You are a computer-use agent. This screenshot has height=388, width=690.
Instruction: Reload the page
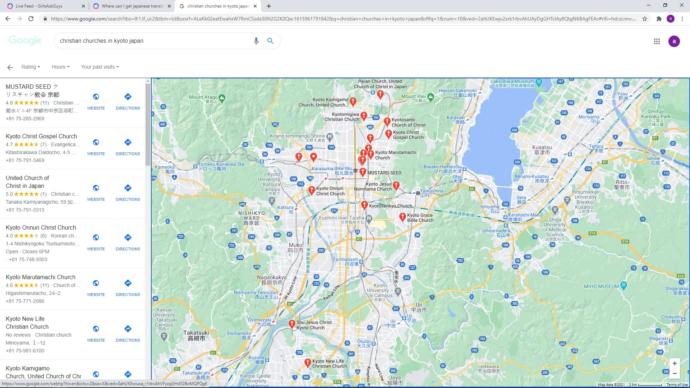pos(31,19)
